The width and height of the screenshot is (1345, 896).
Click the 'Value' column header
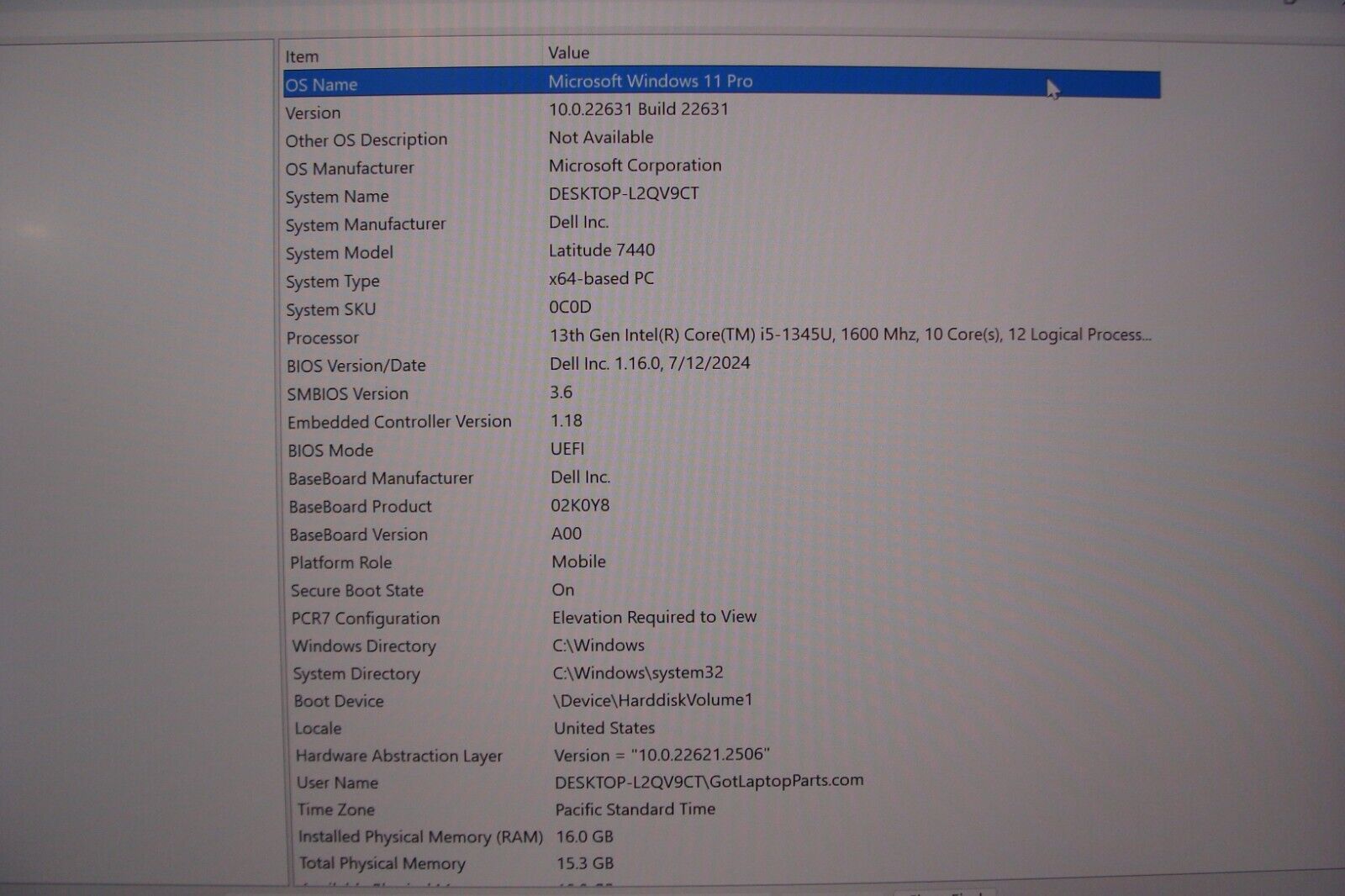(569, 52)
